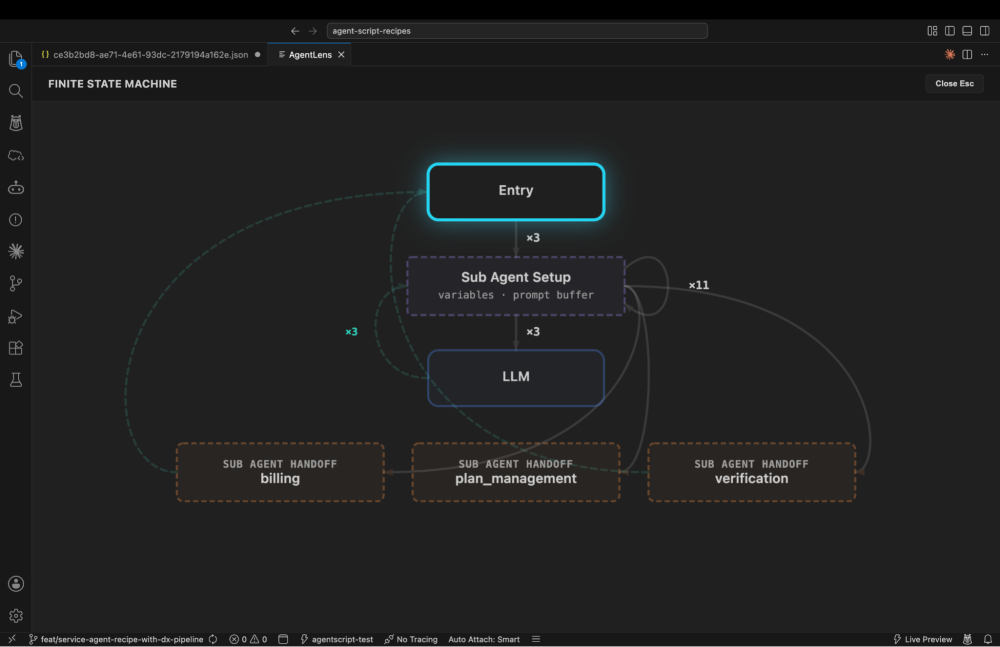Toggle bottom panel visibility
The width and height of the screenshot is (1000, 647).
(967, 31)
